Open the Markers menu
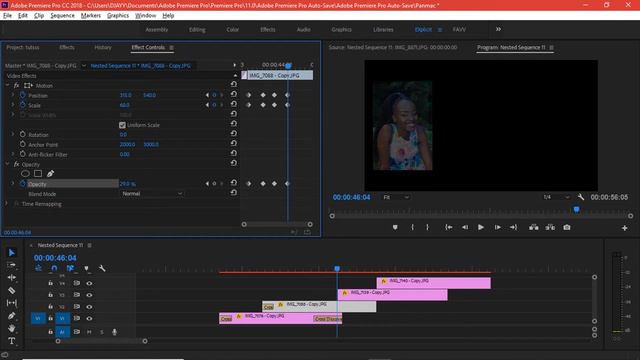 click(91, 16)
